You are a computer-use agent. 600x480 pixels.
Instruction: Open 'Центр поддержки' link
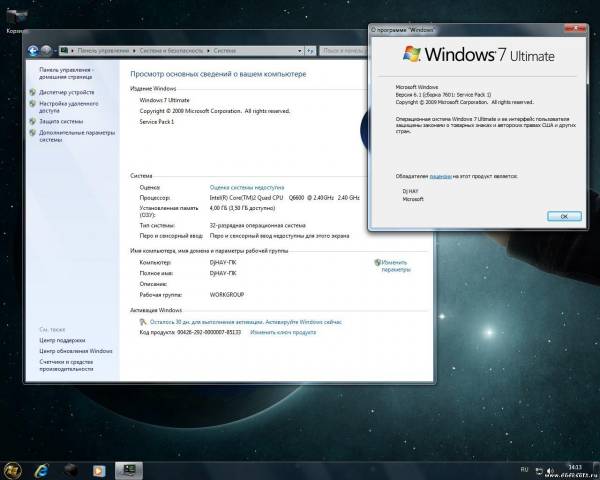[x=62, y=340]
